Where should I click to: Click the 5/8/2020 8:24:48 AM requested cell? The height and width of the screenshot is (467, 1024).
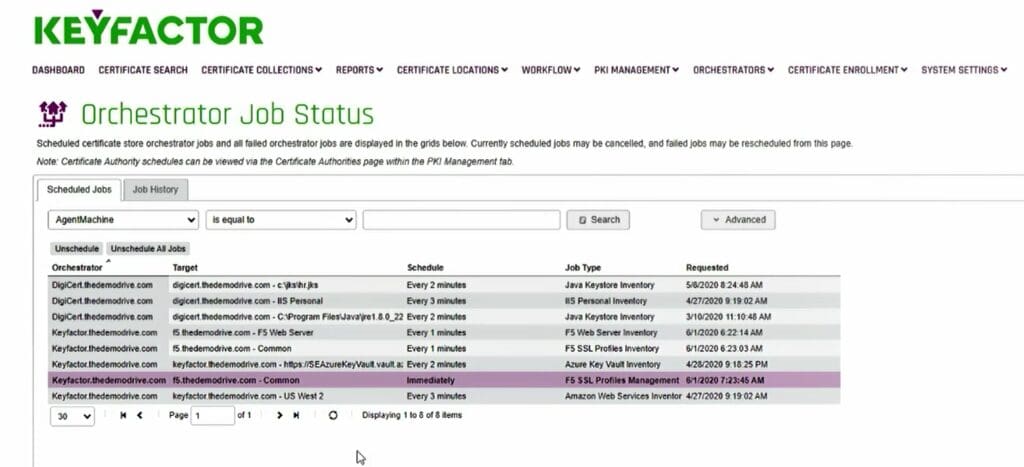point(724,285)
